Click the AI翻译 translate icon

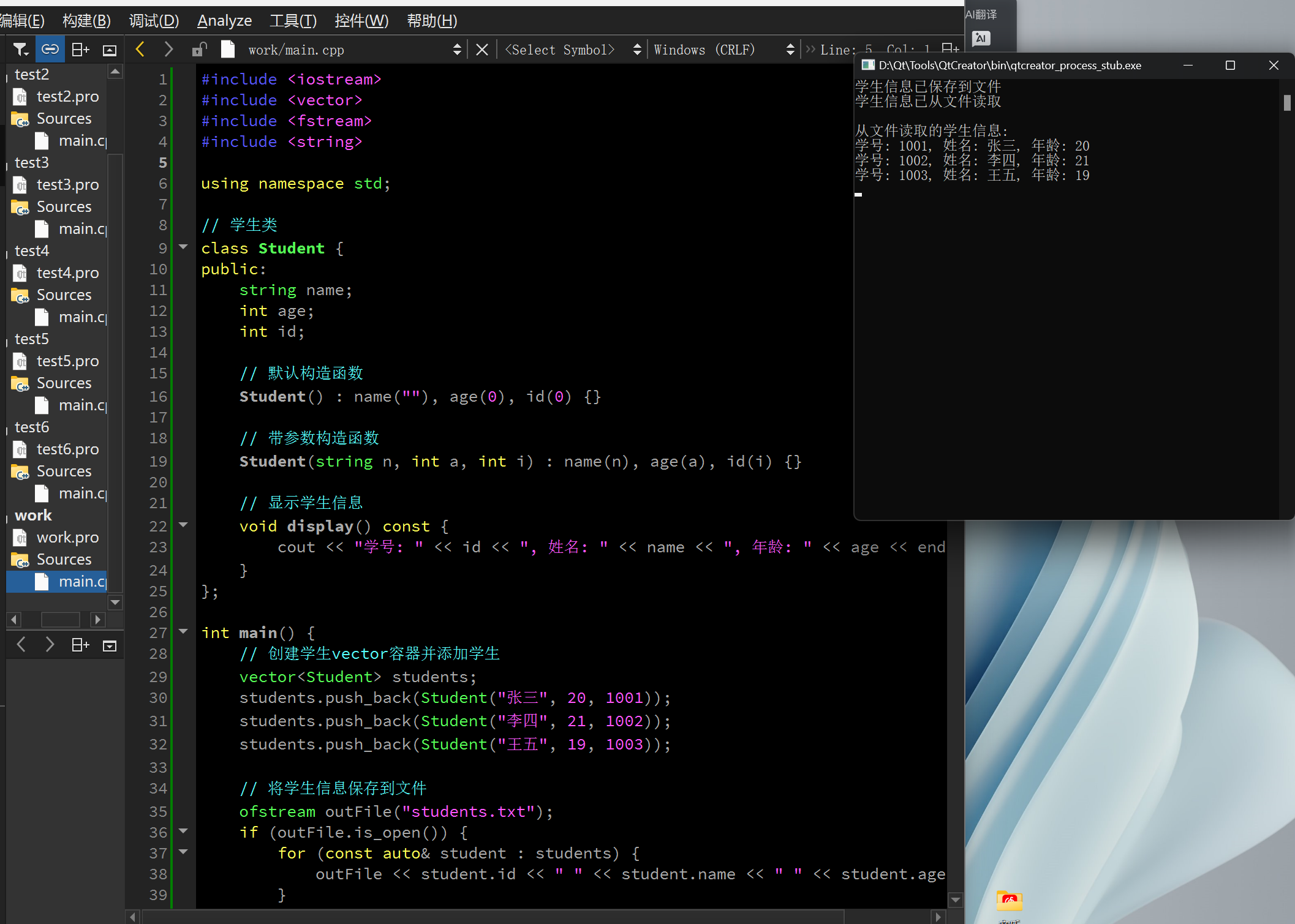tap(981, 39)
